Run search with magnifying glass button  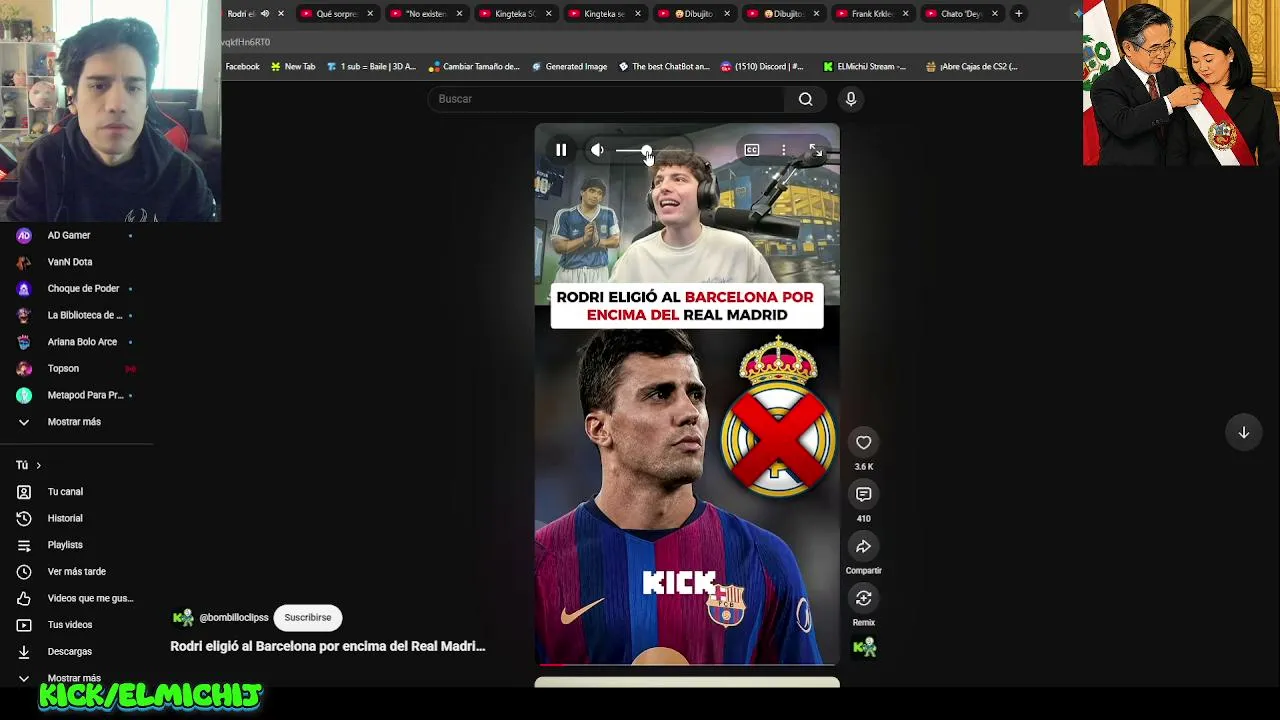coord(805,99)
